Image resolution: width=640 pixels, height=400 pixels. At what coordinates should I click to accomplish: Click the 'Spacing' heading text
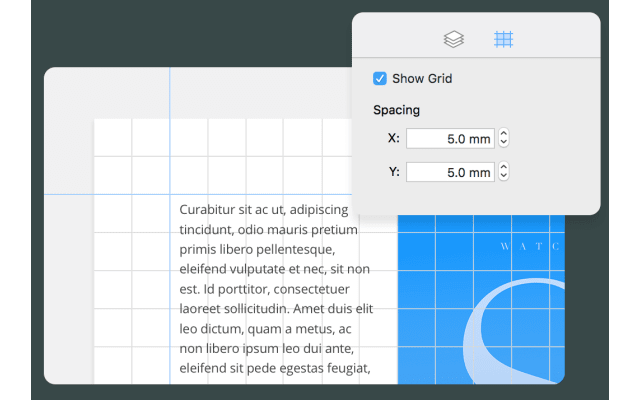coord(396,110)
